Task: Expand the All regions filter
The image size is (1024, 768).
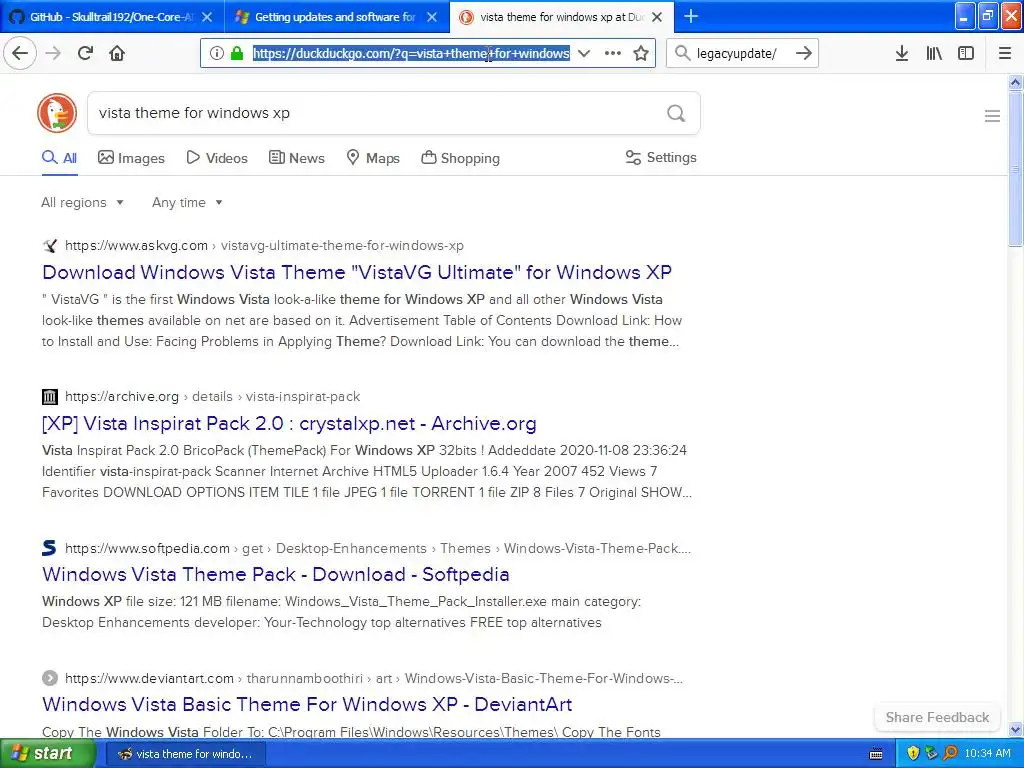Action: point(82,202)
